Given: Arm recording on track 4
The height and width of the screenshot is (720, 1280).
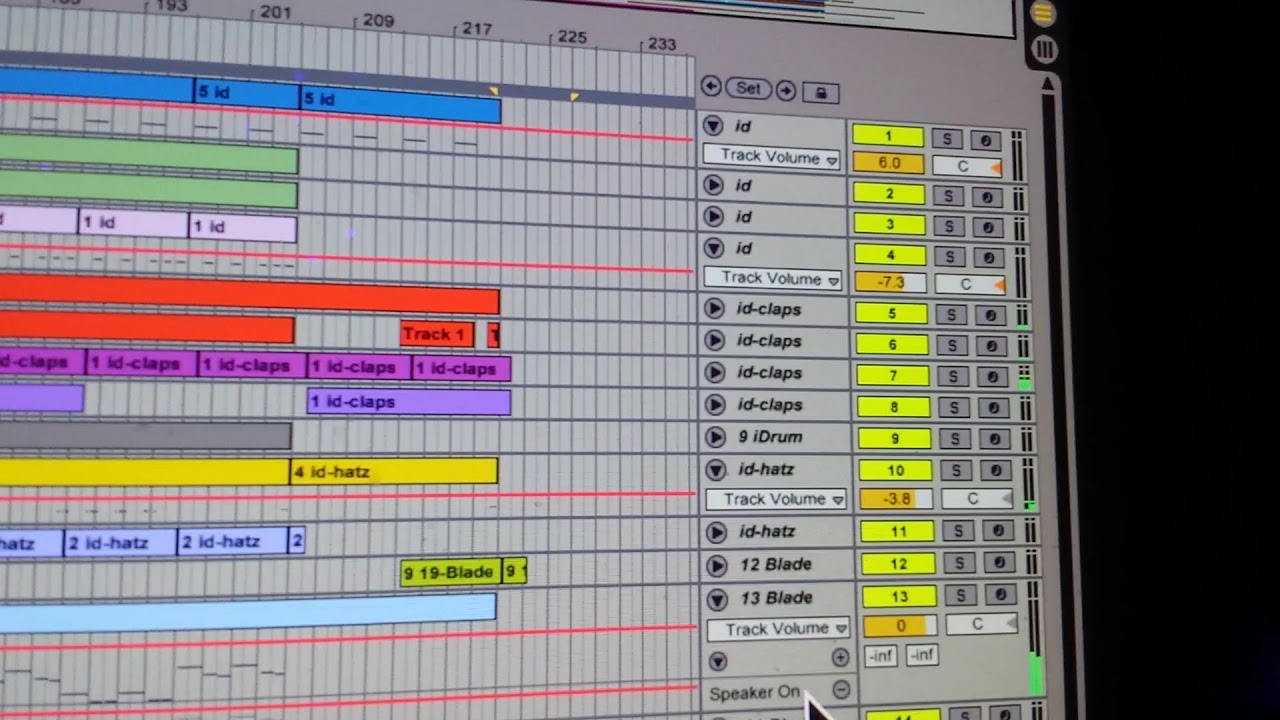Looking at the screenshot, I should [988, 257].
